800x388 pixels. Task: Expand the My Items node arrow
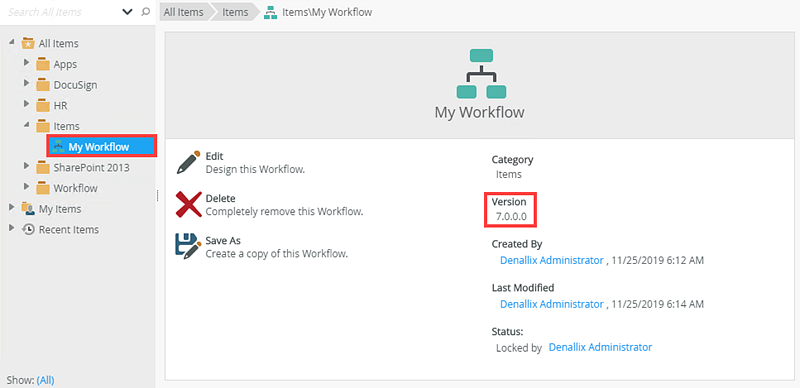(12, 207)
